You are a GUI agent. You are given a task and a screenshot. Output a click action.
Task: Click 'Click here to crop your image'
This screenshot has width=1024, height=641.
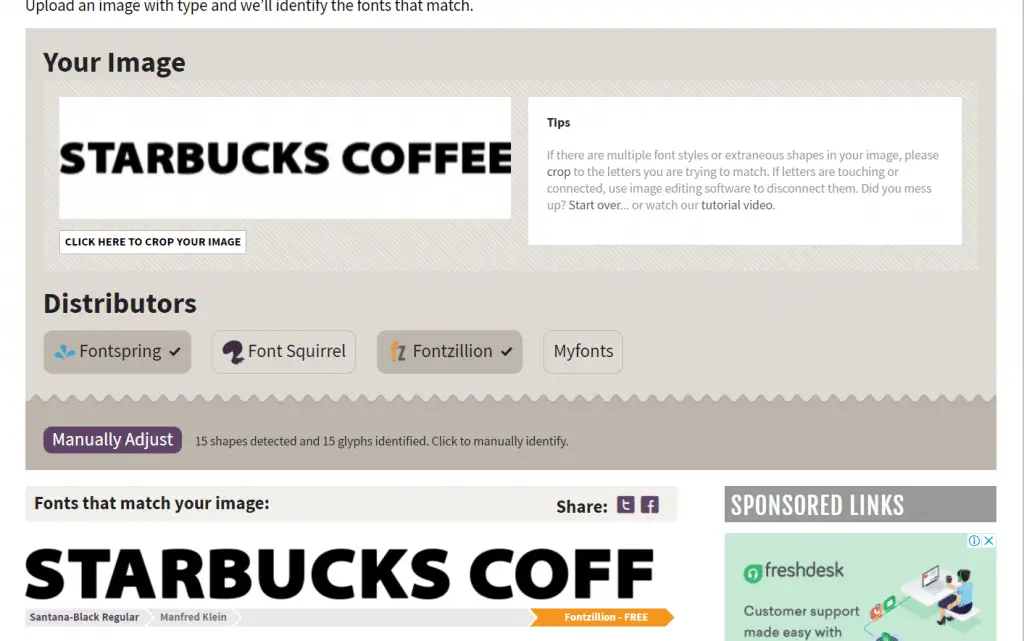click(153, 242)
